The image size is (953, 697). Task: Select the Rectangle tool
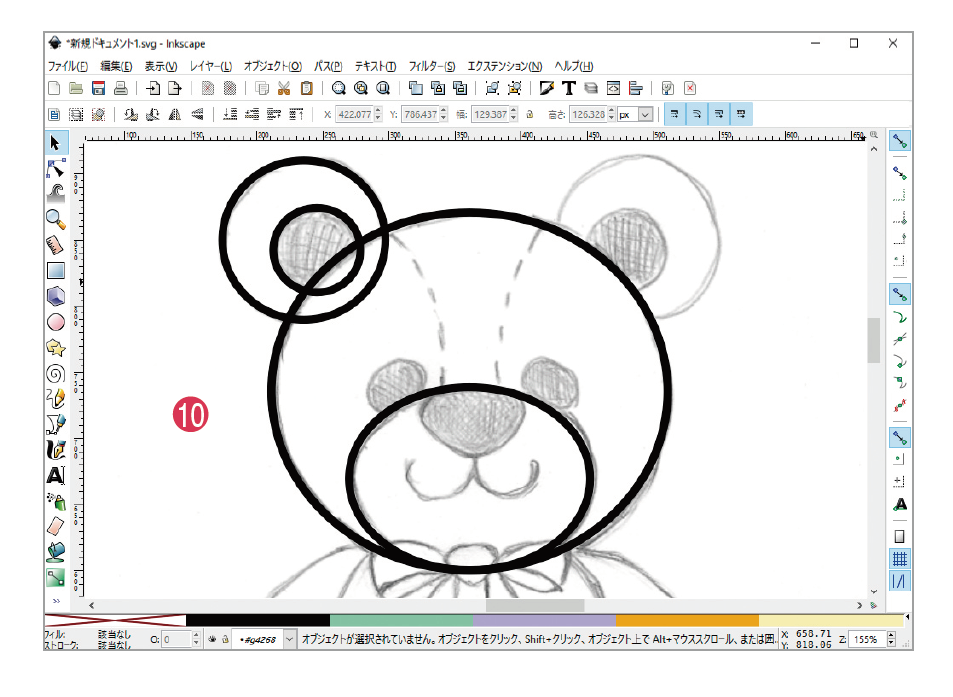55,270
